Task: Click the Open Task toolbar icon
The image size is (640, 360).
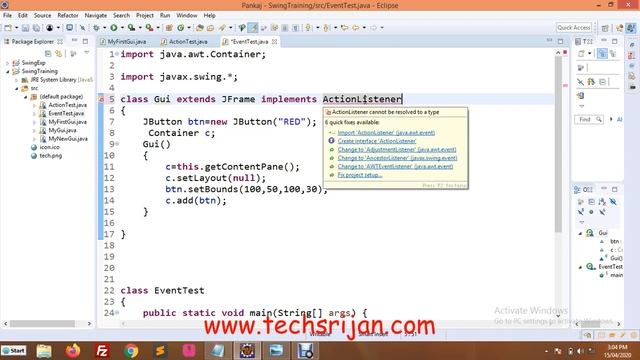Action: pyautogui.click(x=211, y=28)
